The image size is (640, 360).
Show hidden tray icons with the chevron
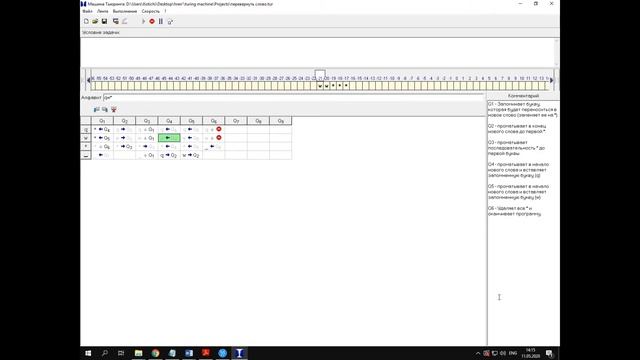click(x=478, y=353)
